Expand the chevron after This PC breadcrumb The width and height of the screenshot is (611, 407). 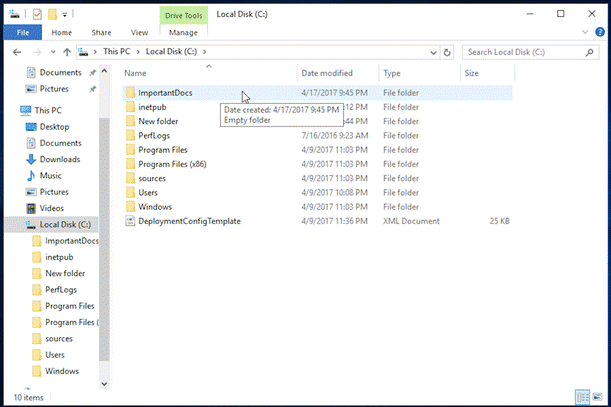[x=138, y=52]
